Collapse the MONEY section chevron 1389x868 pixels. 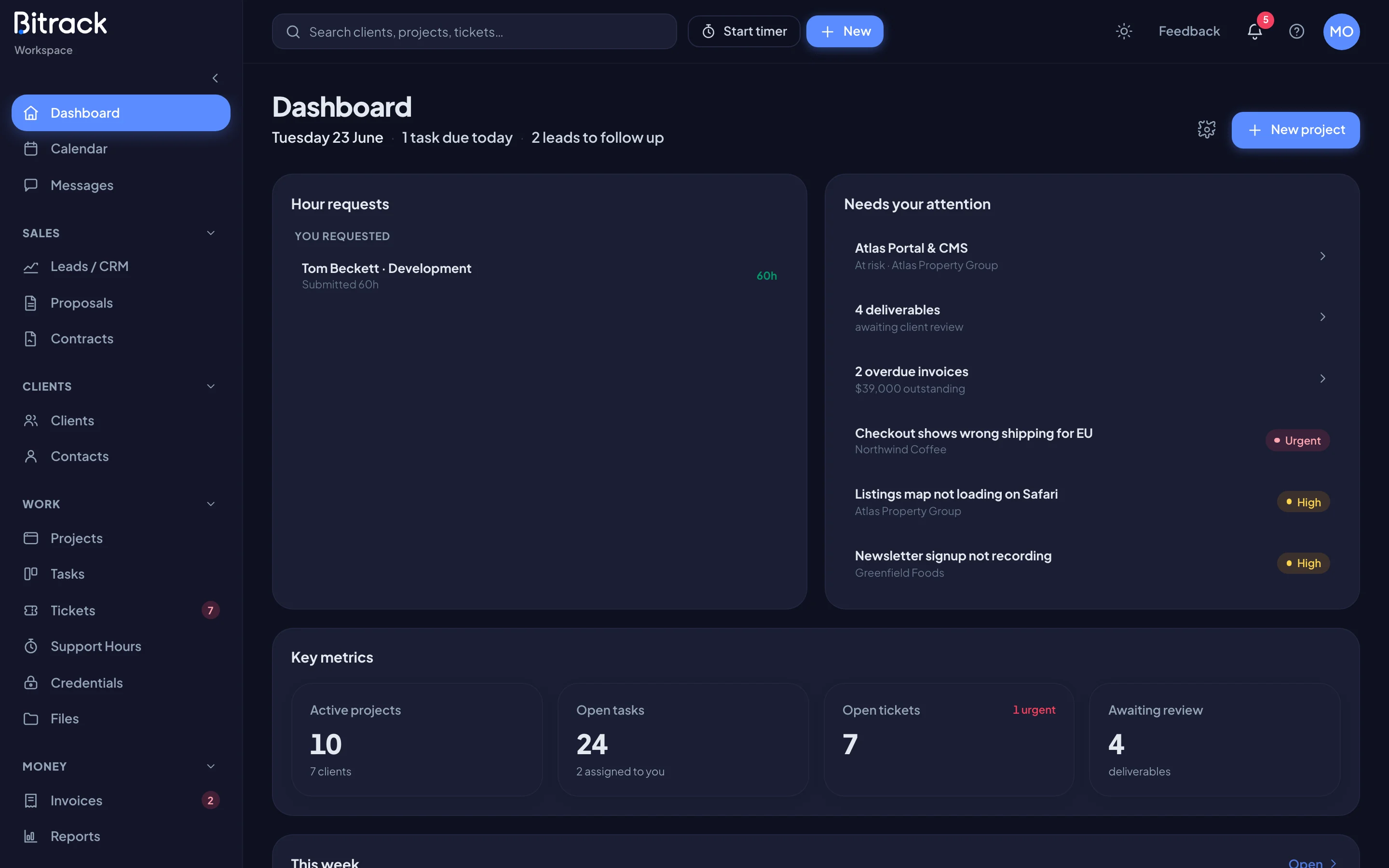pyautogui.click(x=211, y=766)
